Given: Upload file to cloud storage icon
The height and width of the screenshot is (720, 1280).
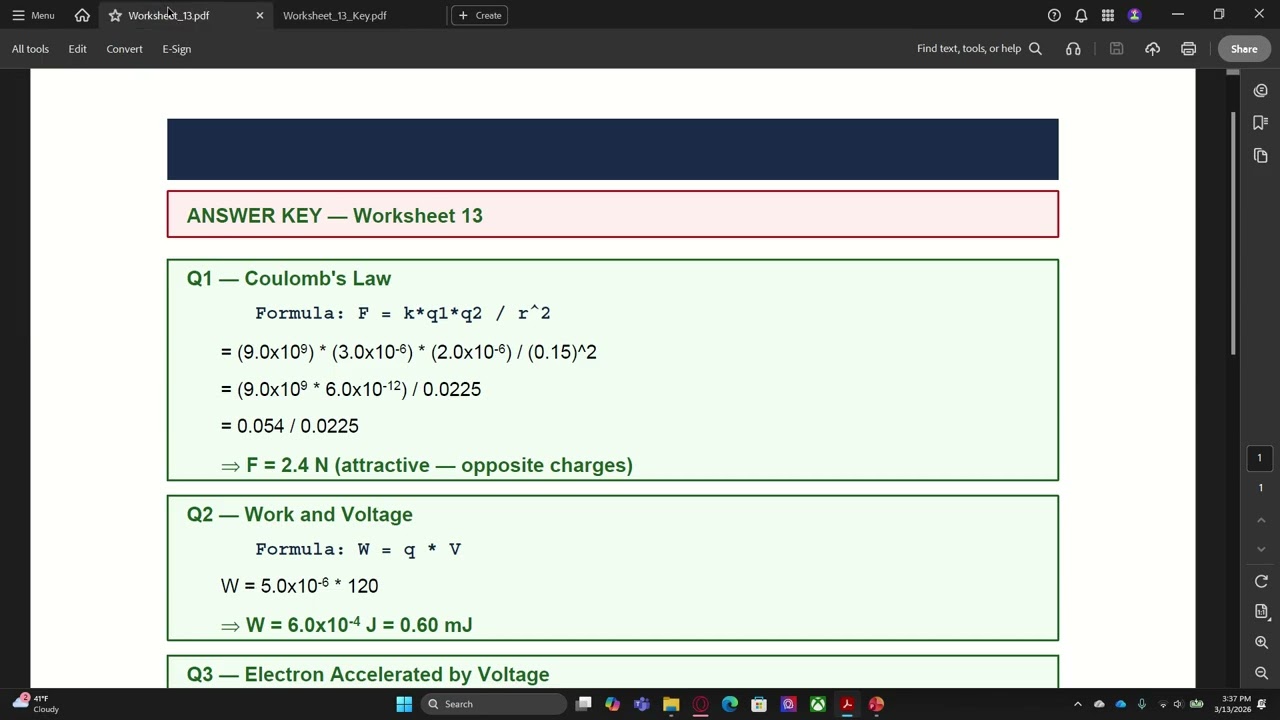Looking at the screenshot, I should (x=1152, y=49).
